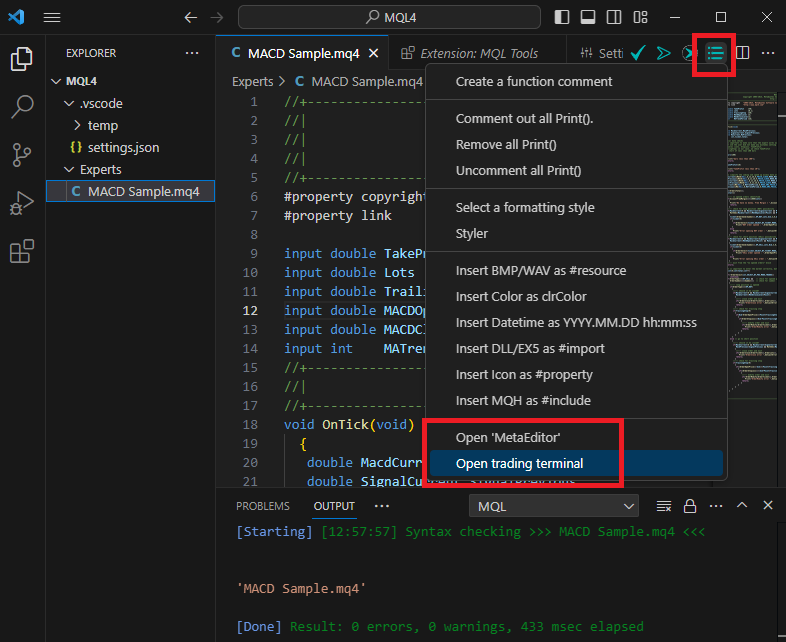
Task: Open the Settings tab with sliders icon
Action: click(x=601, y=53)
